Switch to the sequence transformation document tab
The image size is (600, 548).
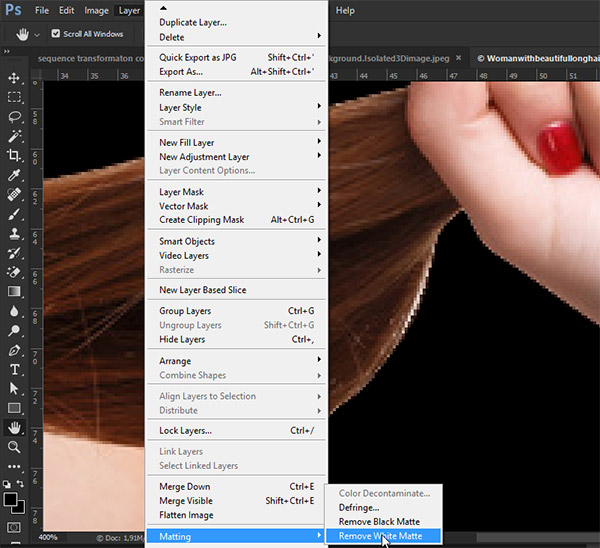90,58
